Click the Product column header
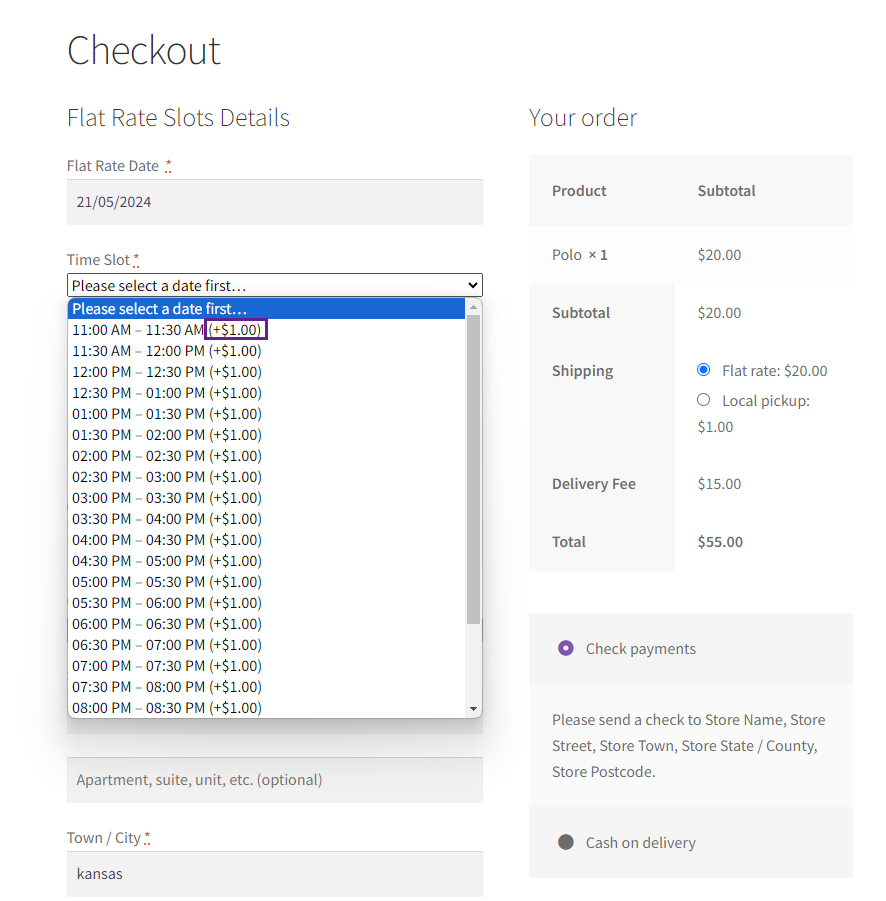 coord(579,191)
